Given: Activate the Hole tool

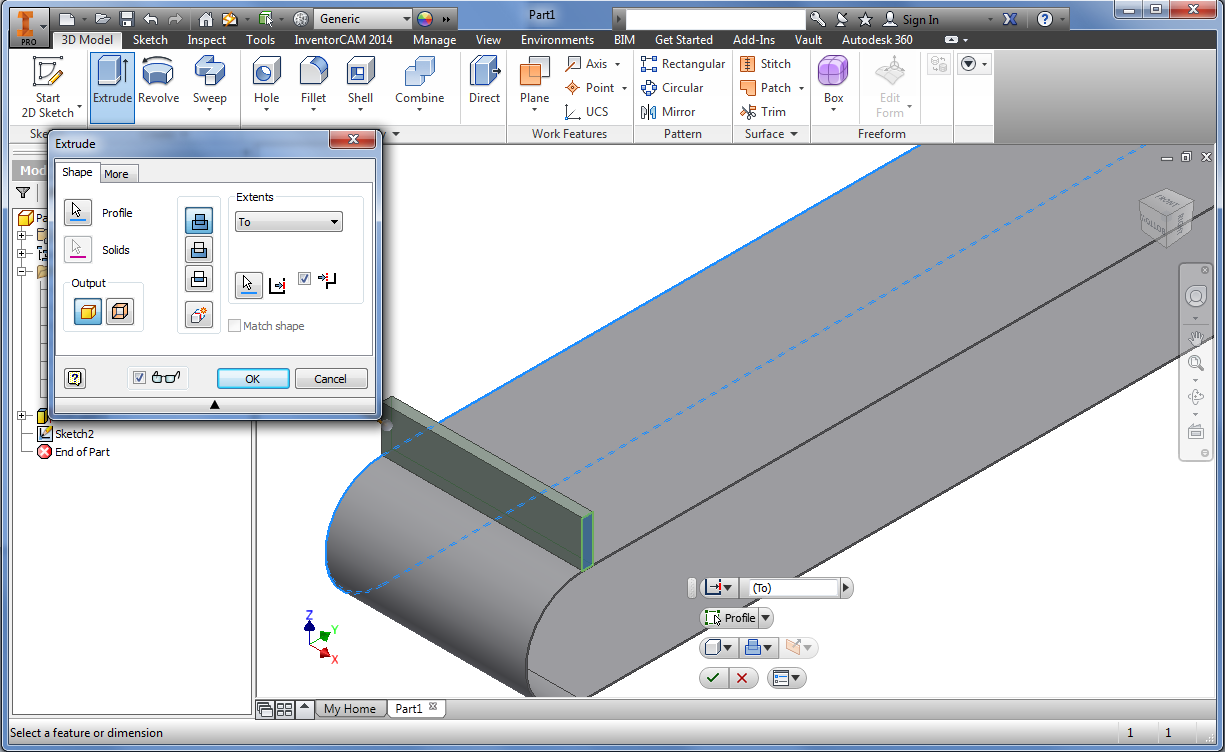Looking at the screenshot, I should tap(267, 80).
